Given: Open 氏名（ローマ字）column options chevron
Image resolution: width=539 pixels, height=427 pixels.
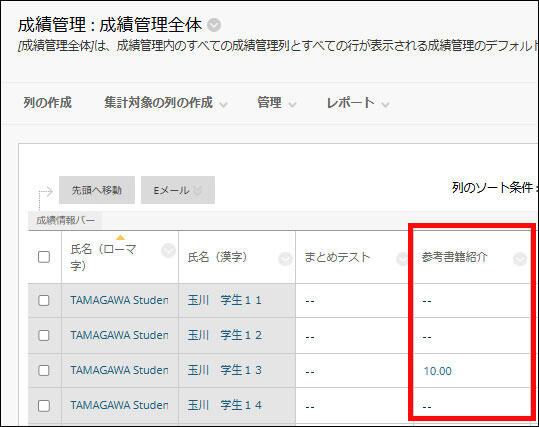Looking at the screenshot, I should click(x=168, y=250).
